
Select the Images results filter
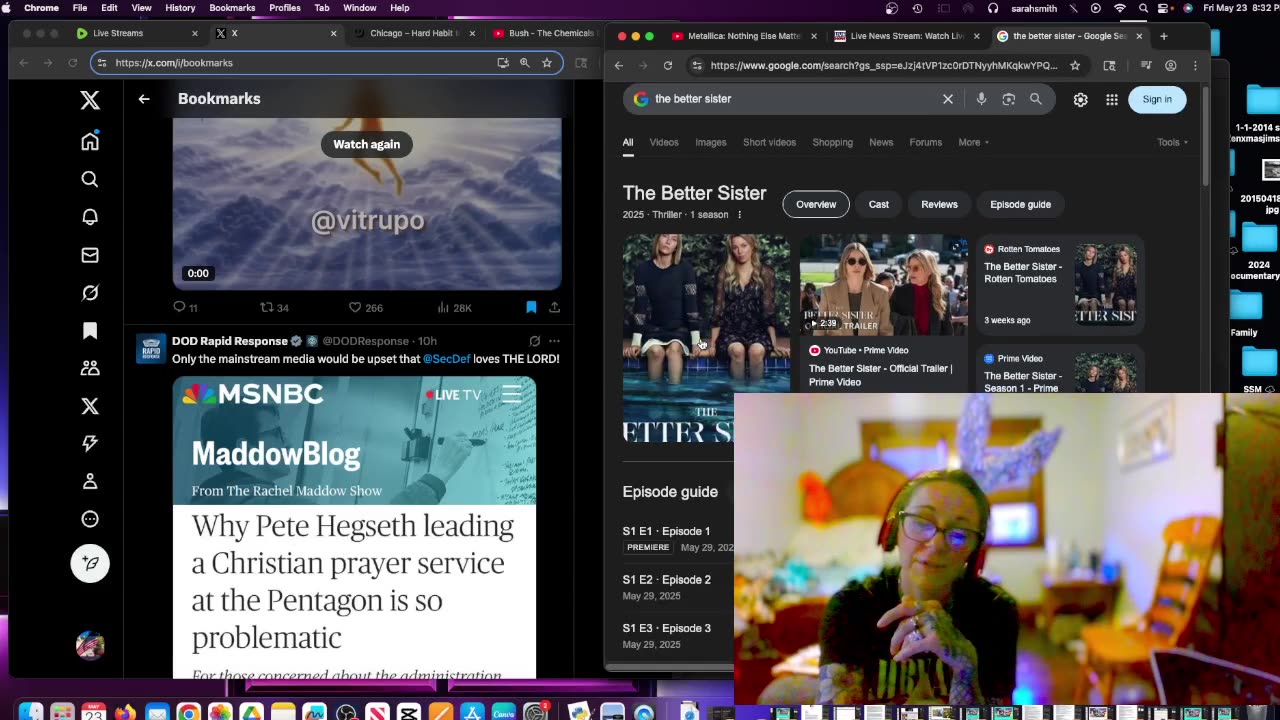(x=711, y=142)
